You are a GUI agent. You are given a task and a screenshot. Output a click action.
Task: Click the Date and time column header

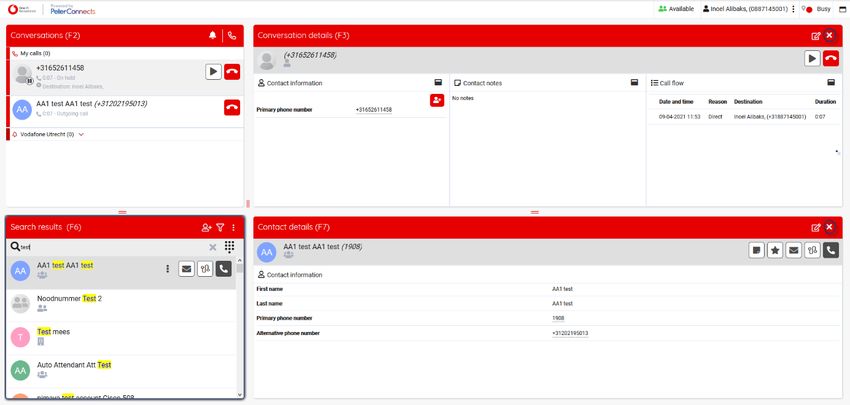click(676, 102)
